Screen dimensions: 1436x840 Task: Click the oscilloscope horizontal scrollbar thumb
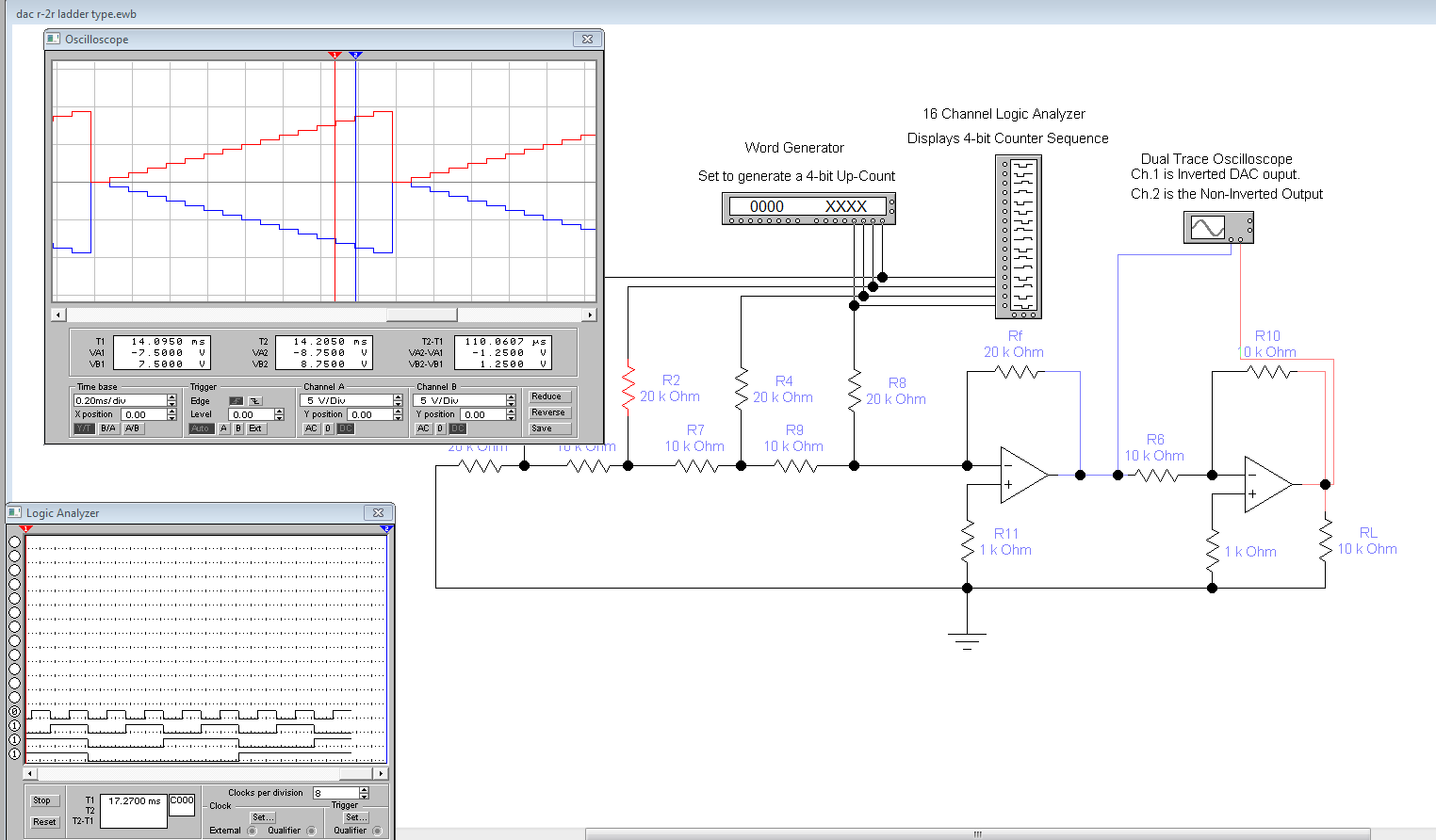422,315
